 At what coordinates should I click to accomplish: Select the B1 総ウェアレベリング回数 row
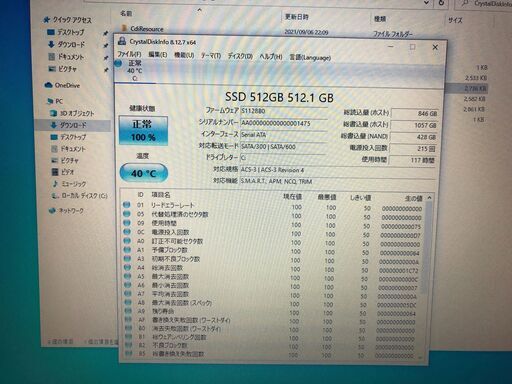270,337
